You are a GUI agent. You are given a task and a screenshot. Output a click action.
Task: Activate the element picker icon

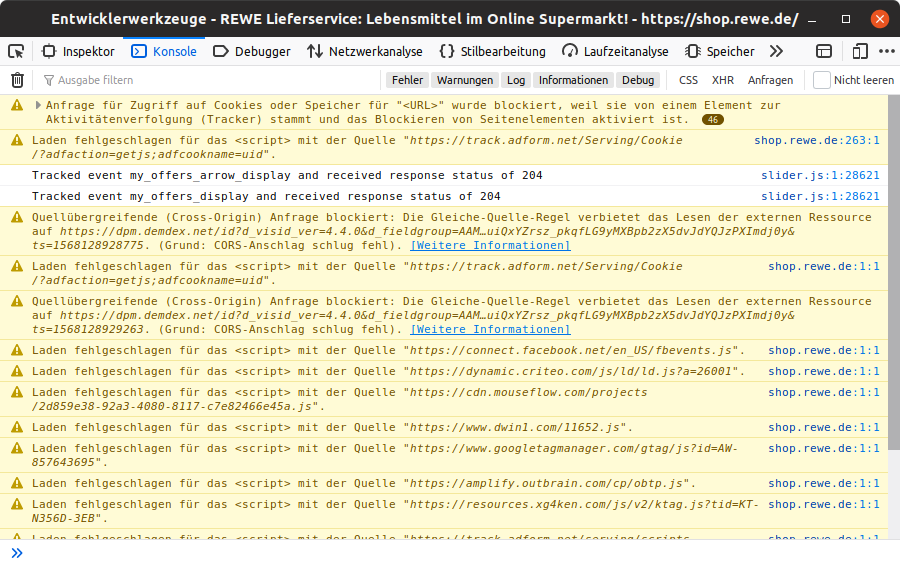[16, 52]
